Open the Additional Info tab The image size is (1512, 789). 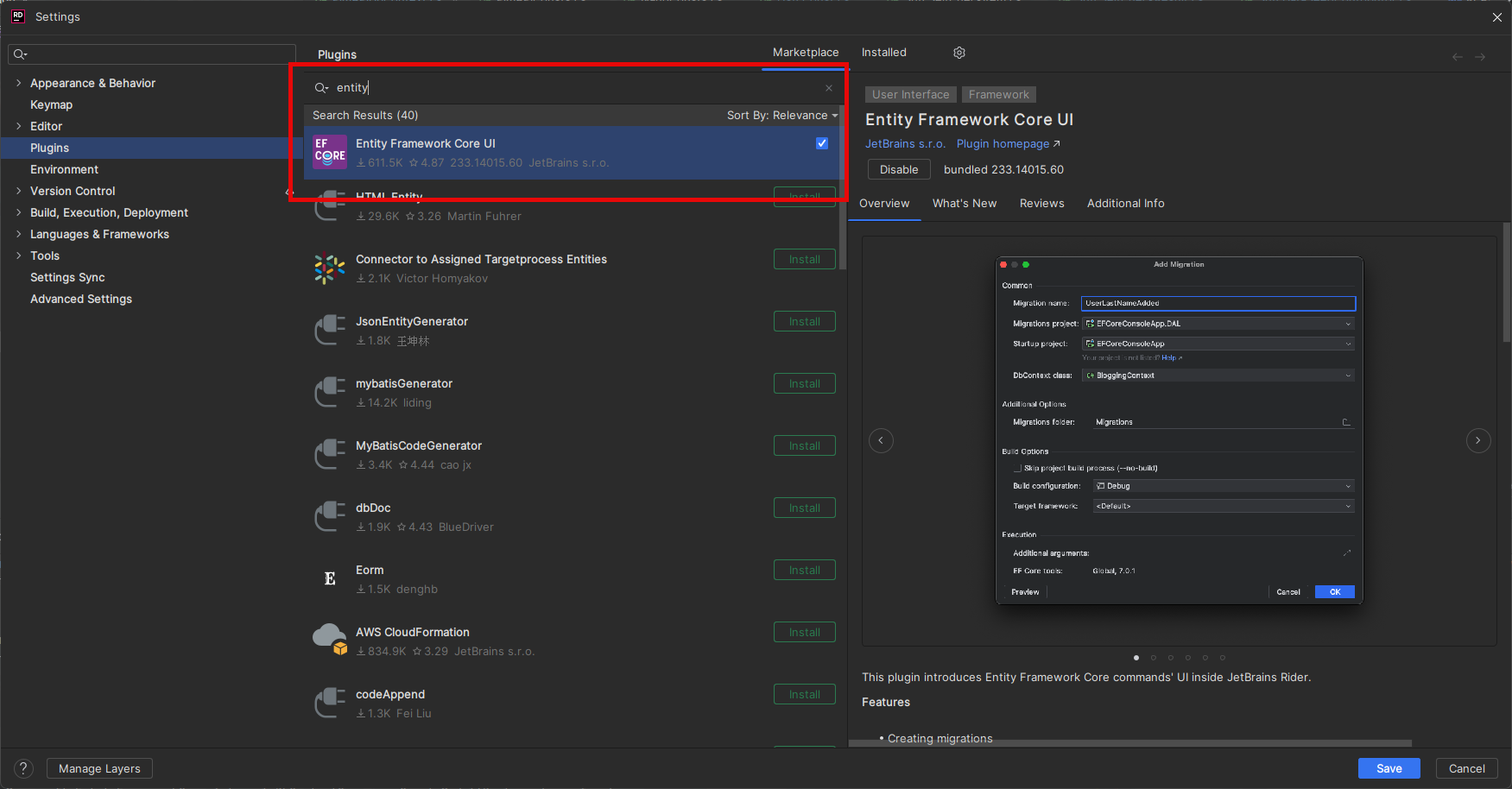coord(1126,204)
